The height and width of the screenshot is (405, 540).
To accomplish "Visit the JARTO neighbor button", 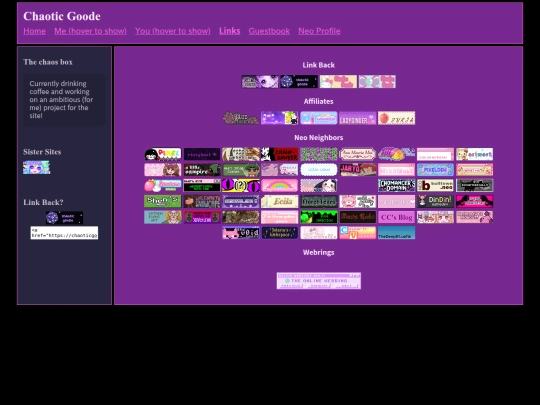I will (x=357, y=170).
